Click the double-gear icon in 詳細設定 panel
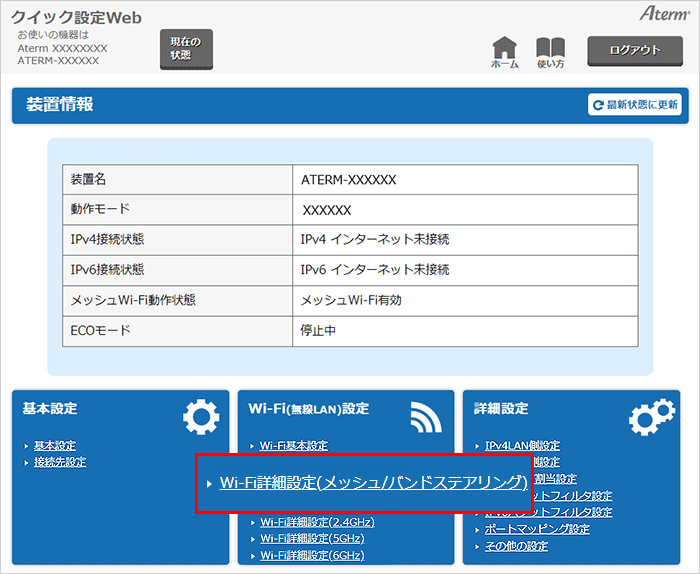The image size is (700, 574). pos(649,415)
